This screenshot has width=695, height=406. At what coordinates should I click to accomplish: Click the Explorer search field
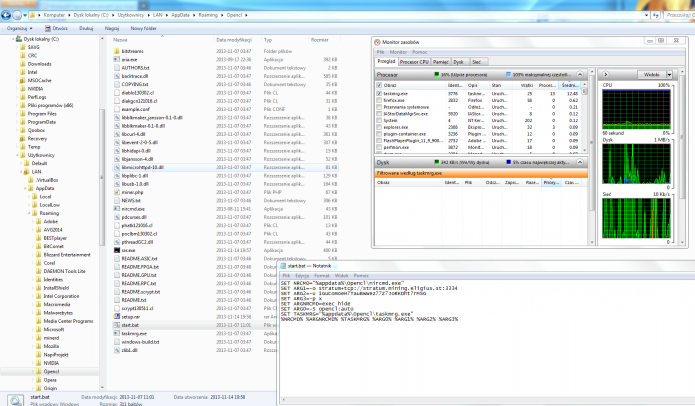[679, 15]
